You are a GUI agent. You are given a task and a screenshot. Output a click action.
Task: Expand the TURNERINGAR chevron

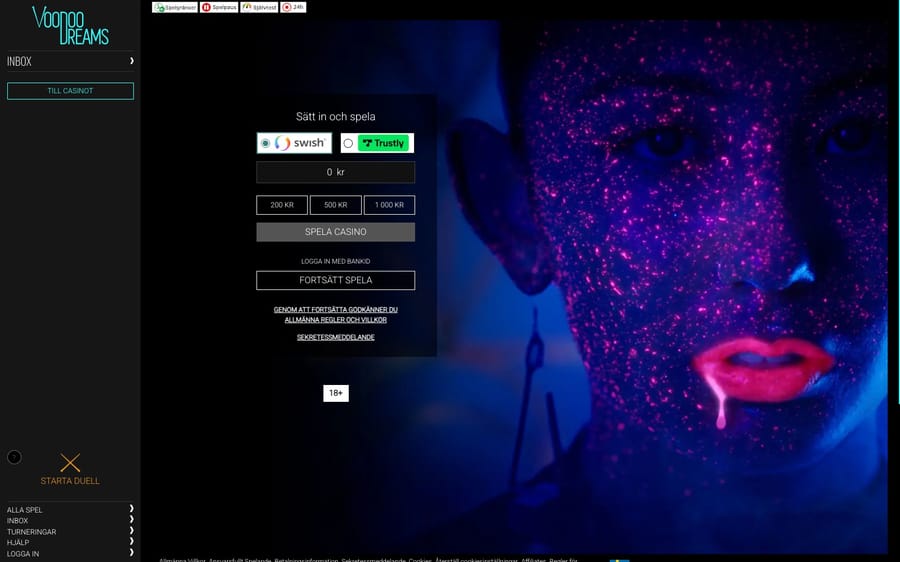click(x=131, y=532)
